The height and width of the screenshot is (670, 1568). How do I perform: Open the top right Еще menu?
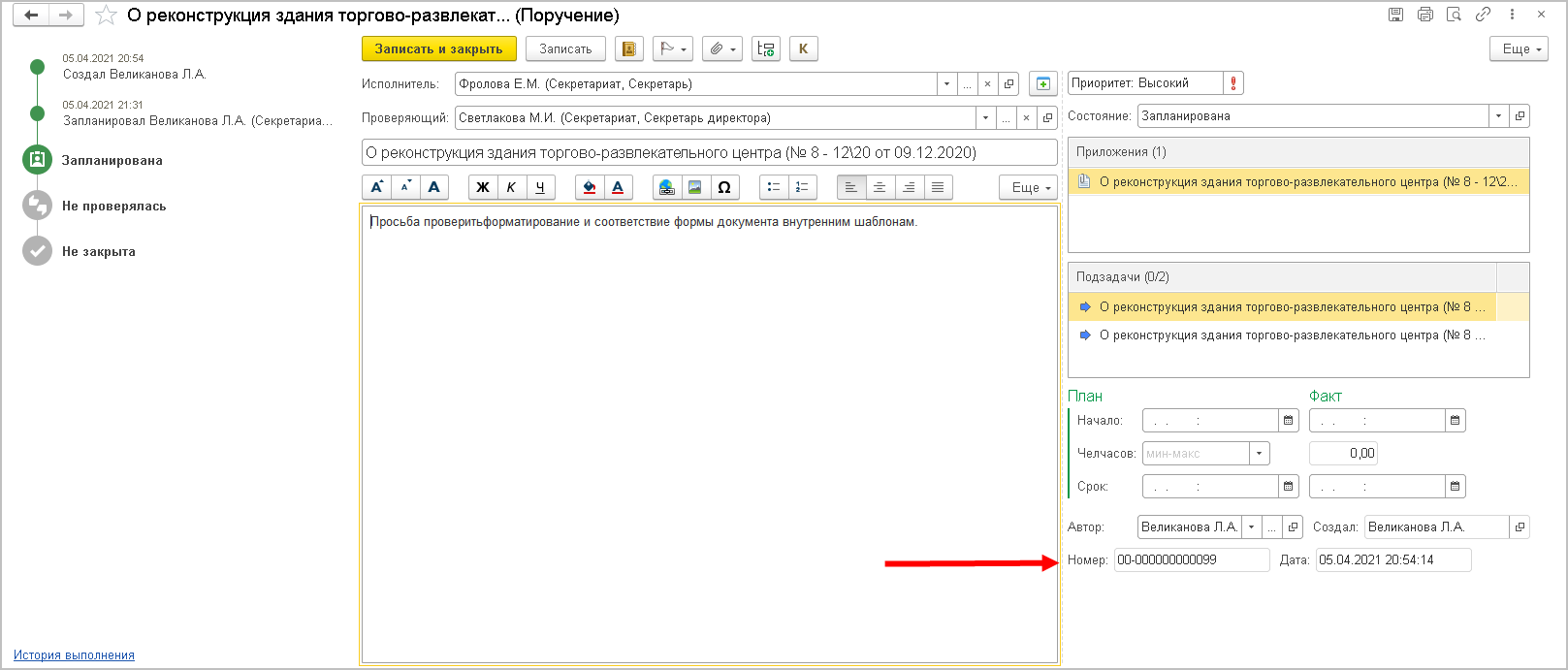(x=1520, y=48)
